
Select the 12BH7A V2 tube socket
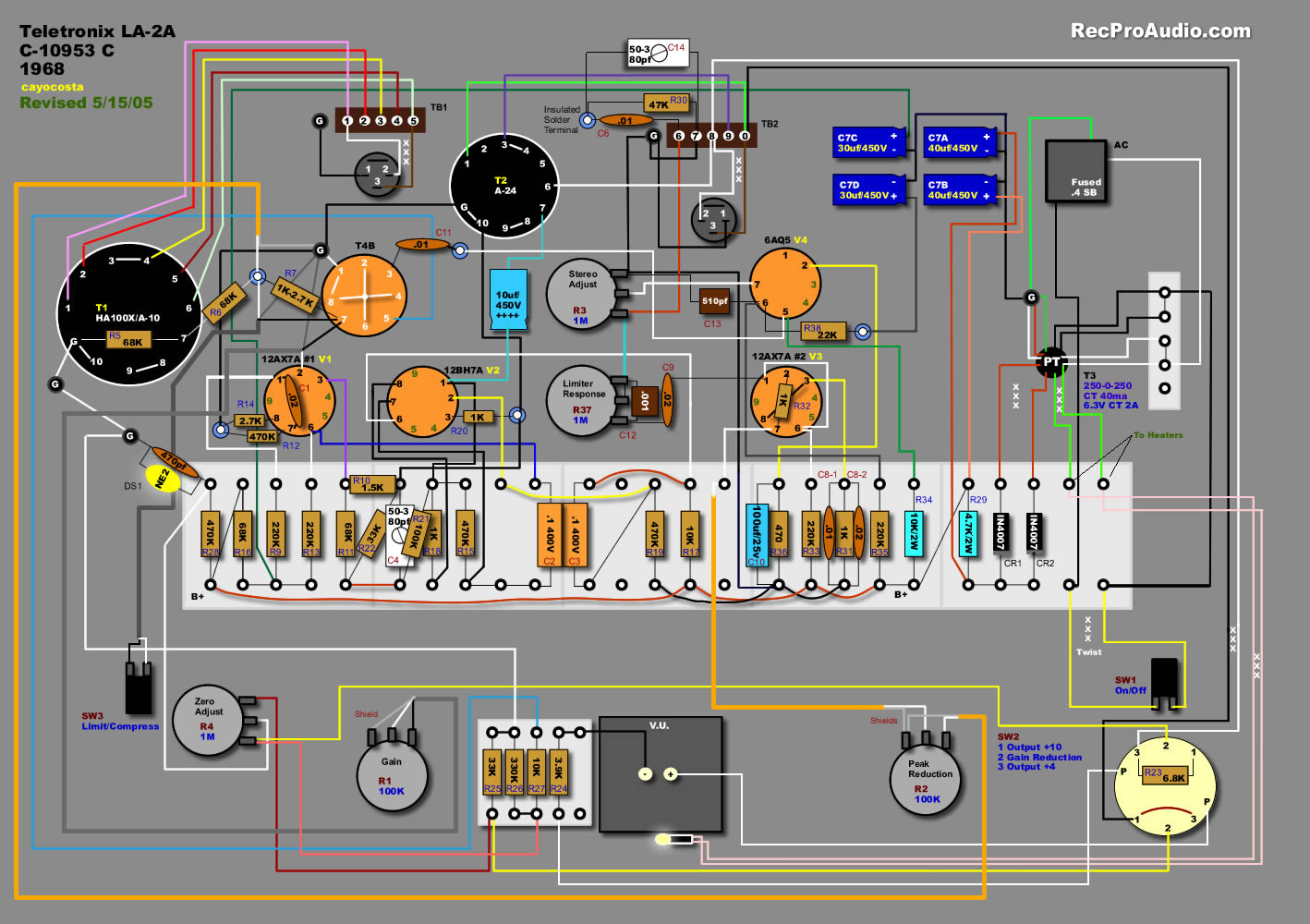[421, 402]
